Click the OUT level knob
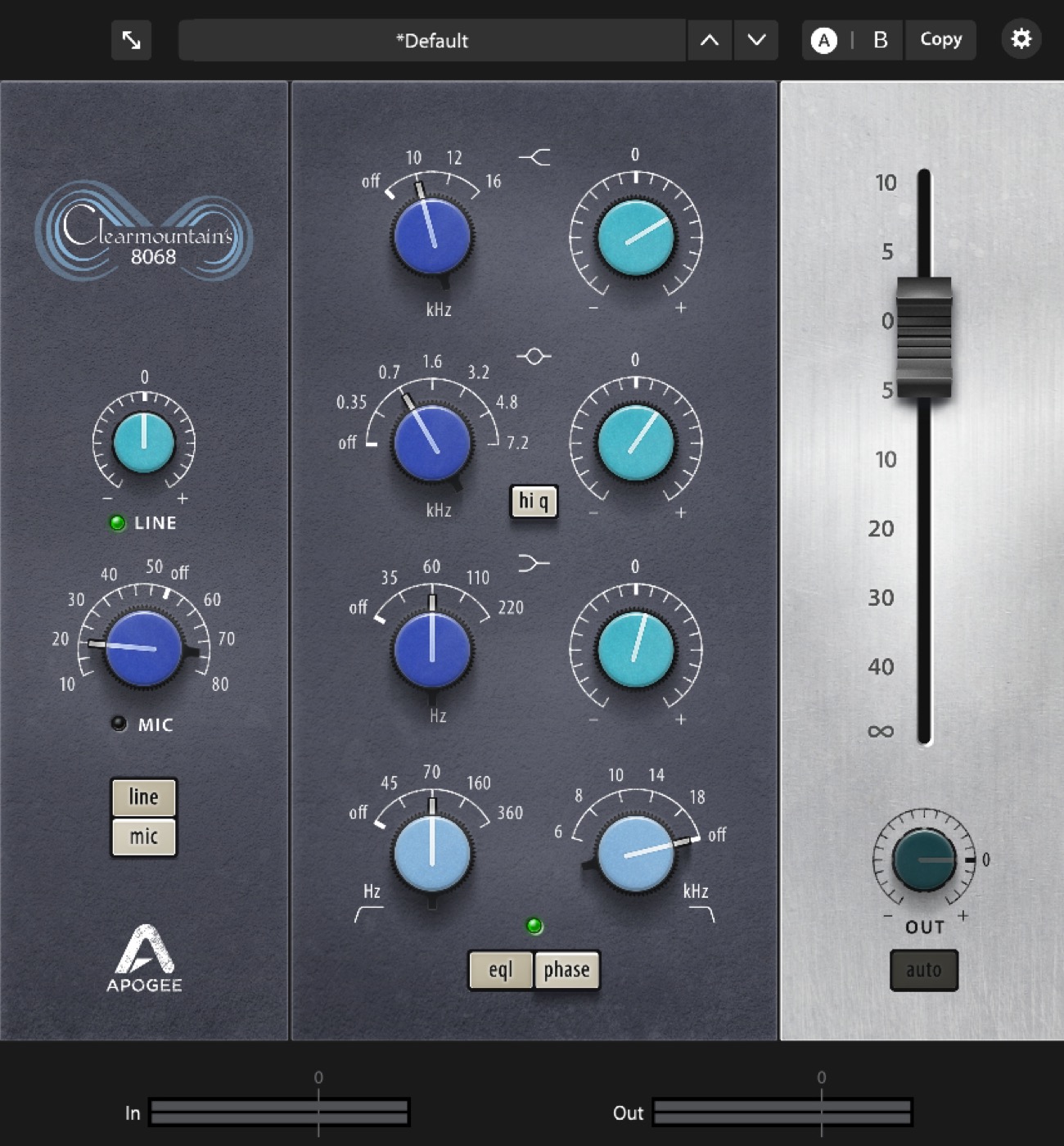 (x=924, y=860)
